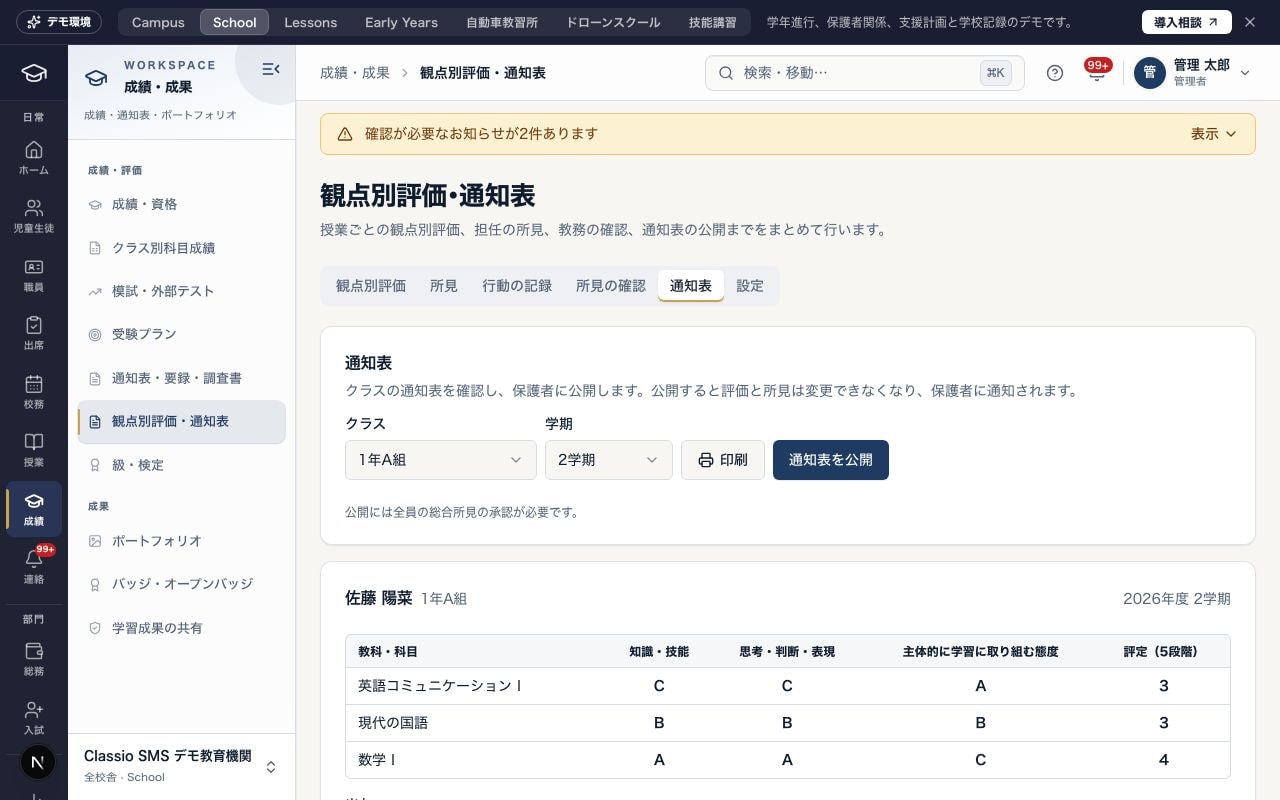Open バッジ・オープンバッジ in the sidebar
1280x800 pixels.
[x=182, y=584]
